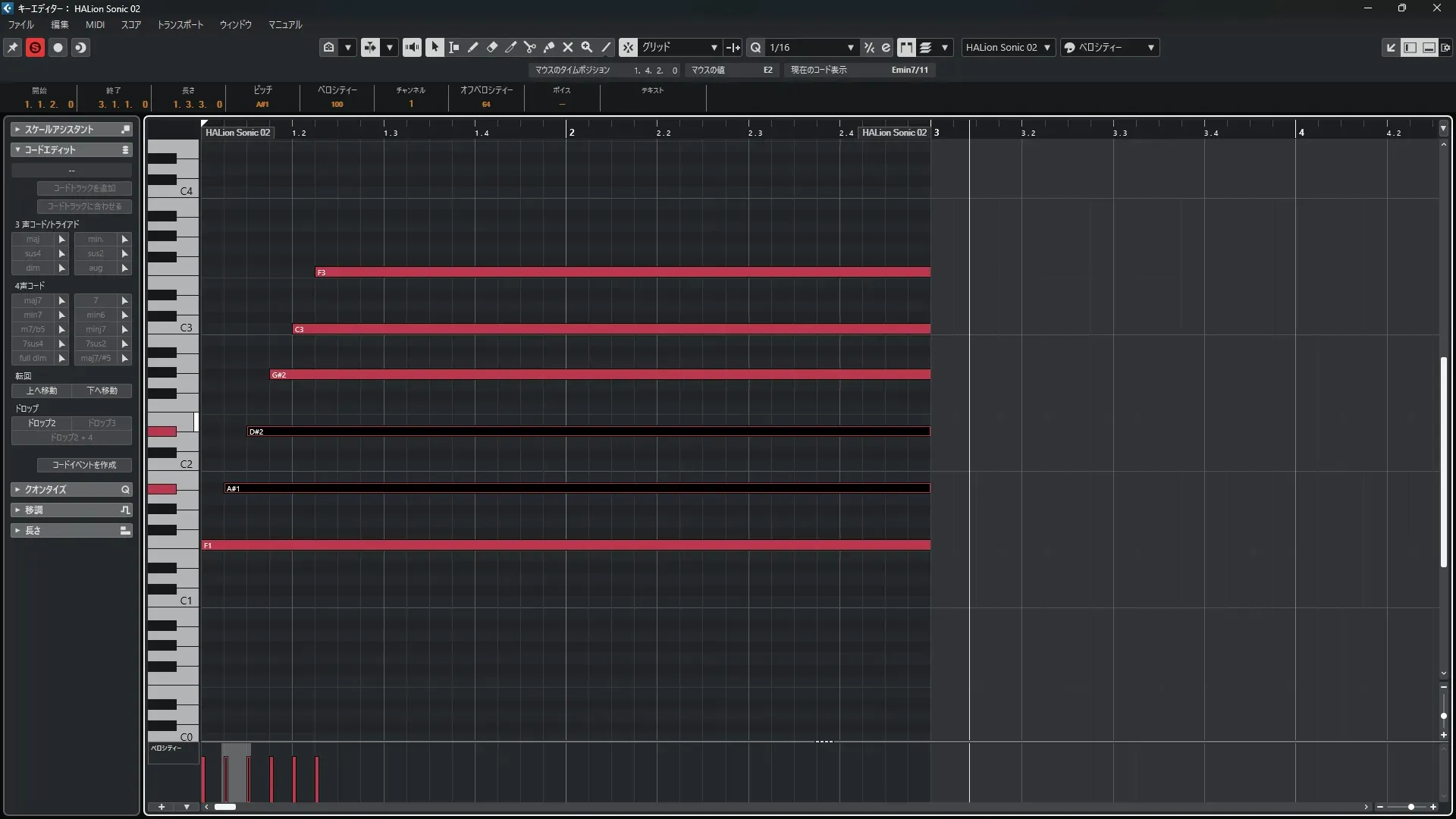Open the トランスポート menu
1456x819 pixels.
click(180, 24)
